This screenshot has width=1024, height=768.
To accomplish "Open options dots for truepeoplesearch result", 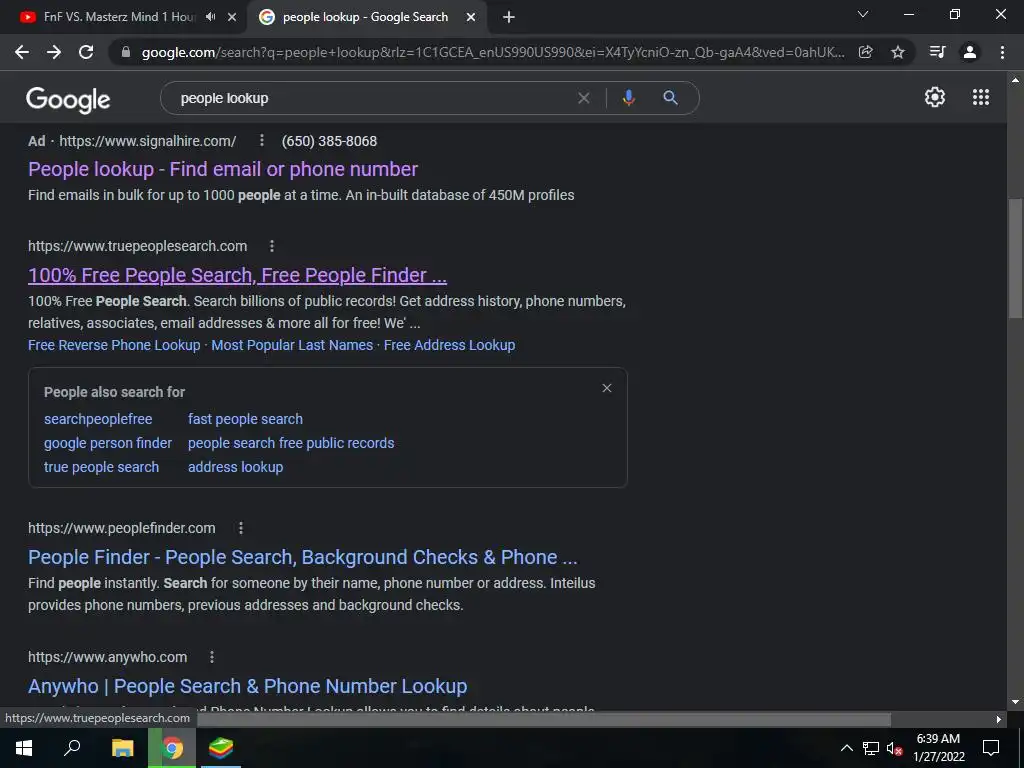I will [272, 246].
